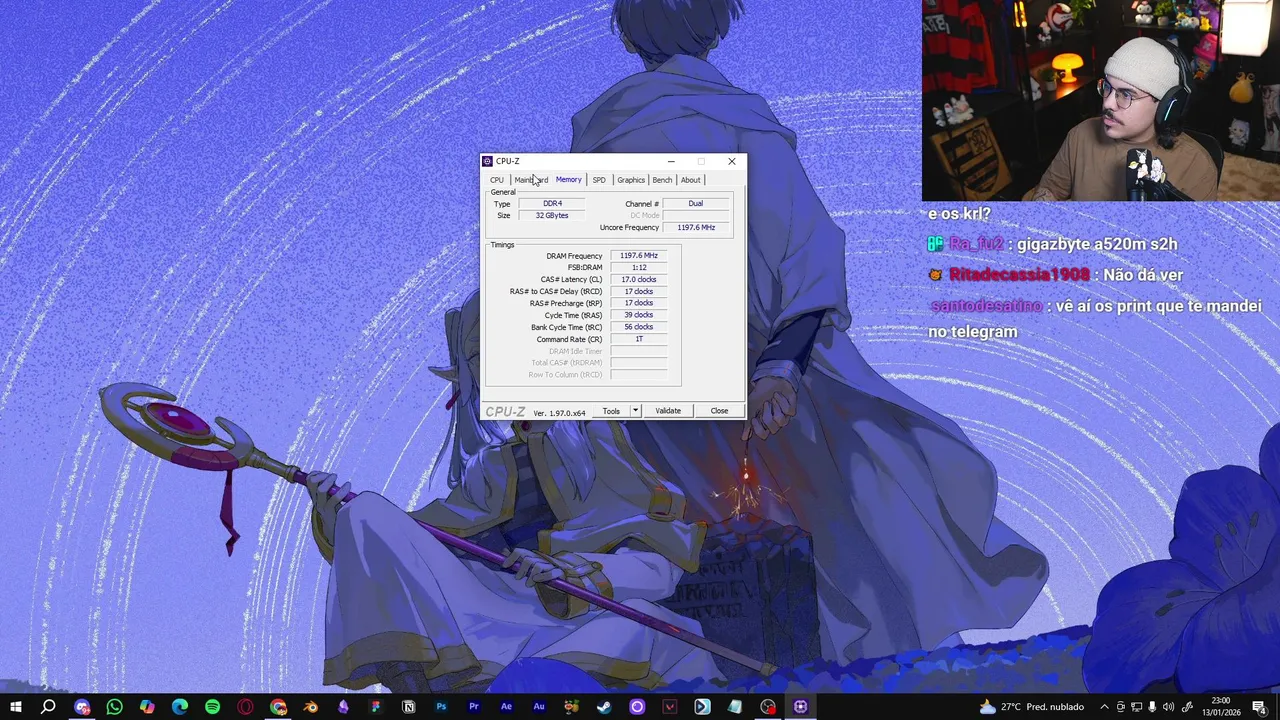The width and height of the screenshot is (1280, 720).
Task: Click the CPU-Z taskbar icon
Action: tap(800, 707)
